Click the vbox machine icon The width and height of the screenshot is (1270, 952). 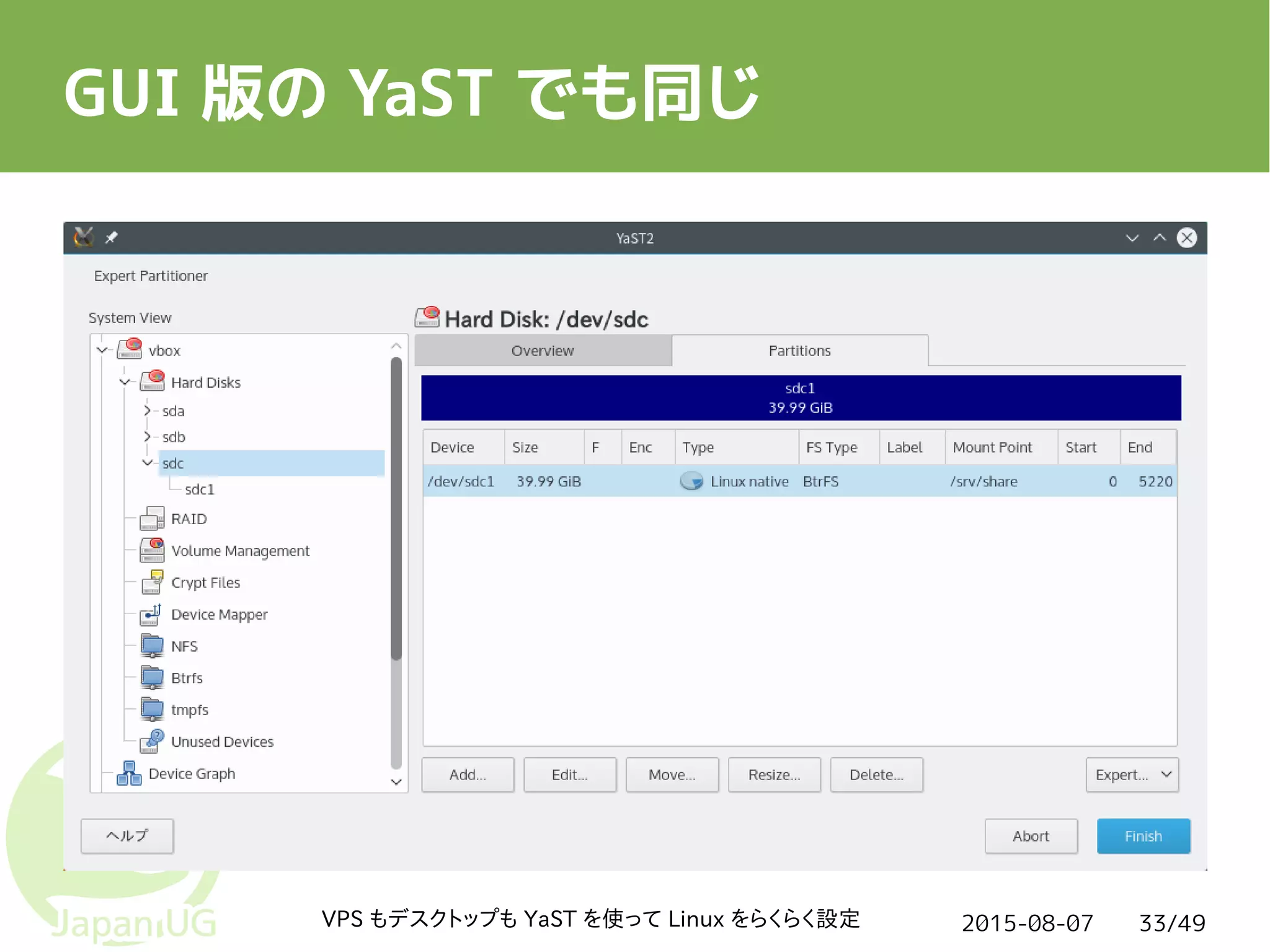pos(130,349)
